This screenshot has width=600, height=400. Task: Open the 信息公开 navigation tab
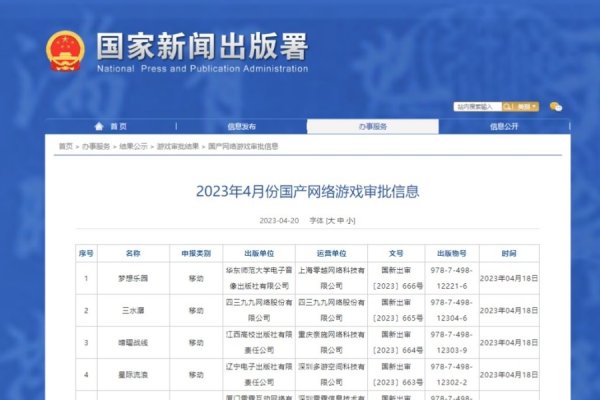(x=504, y=126)
